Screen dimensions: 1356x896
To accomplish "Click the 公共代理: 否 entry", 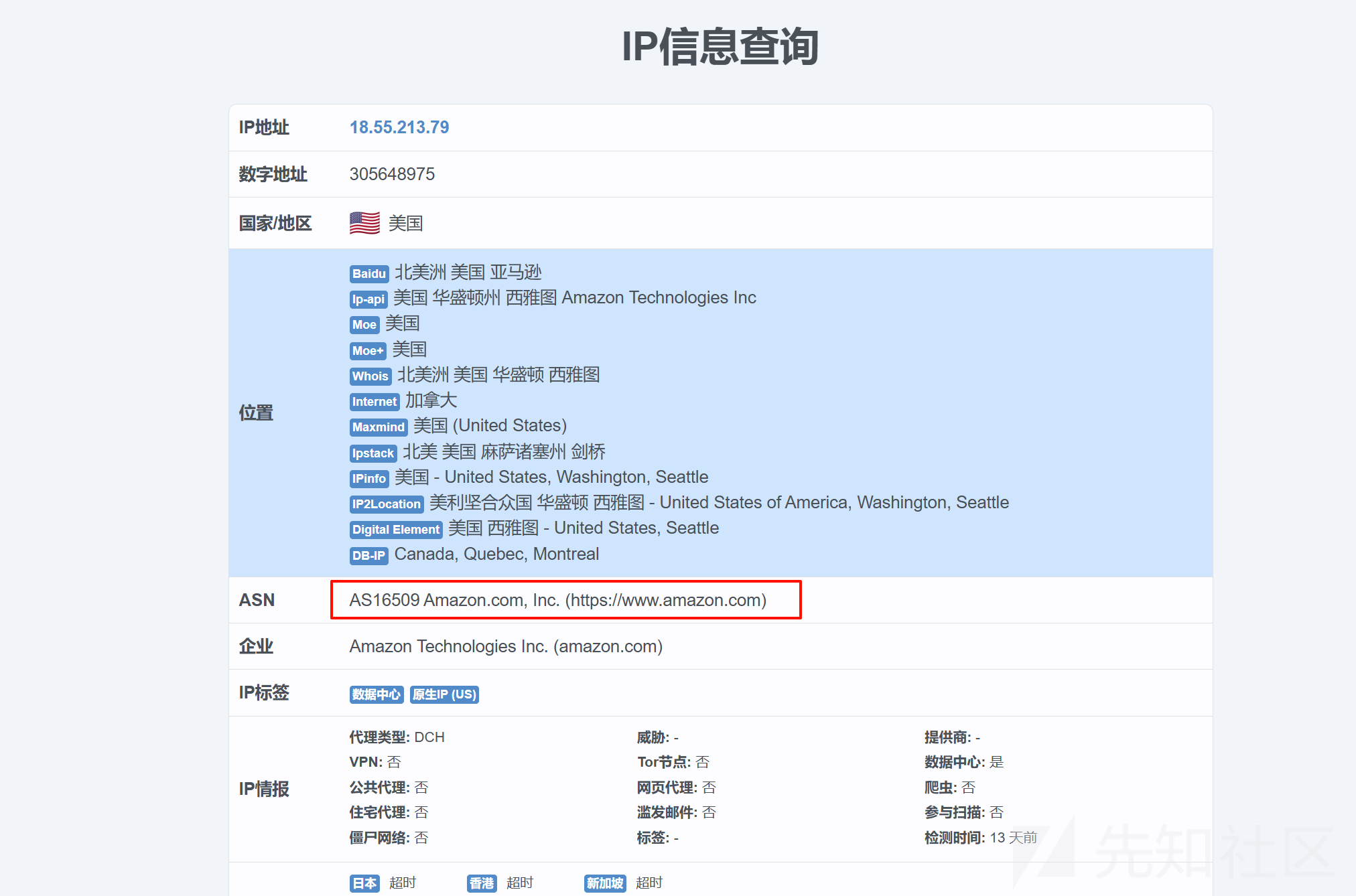I will 389,788.
